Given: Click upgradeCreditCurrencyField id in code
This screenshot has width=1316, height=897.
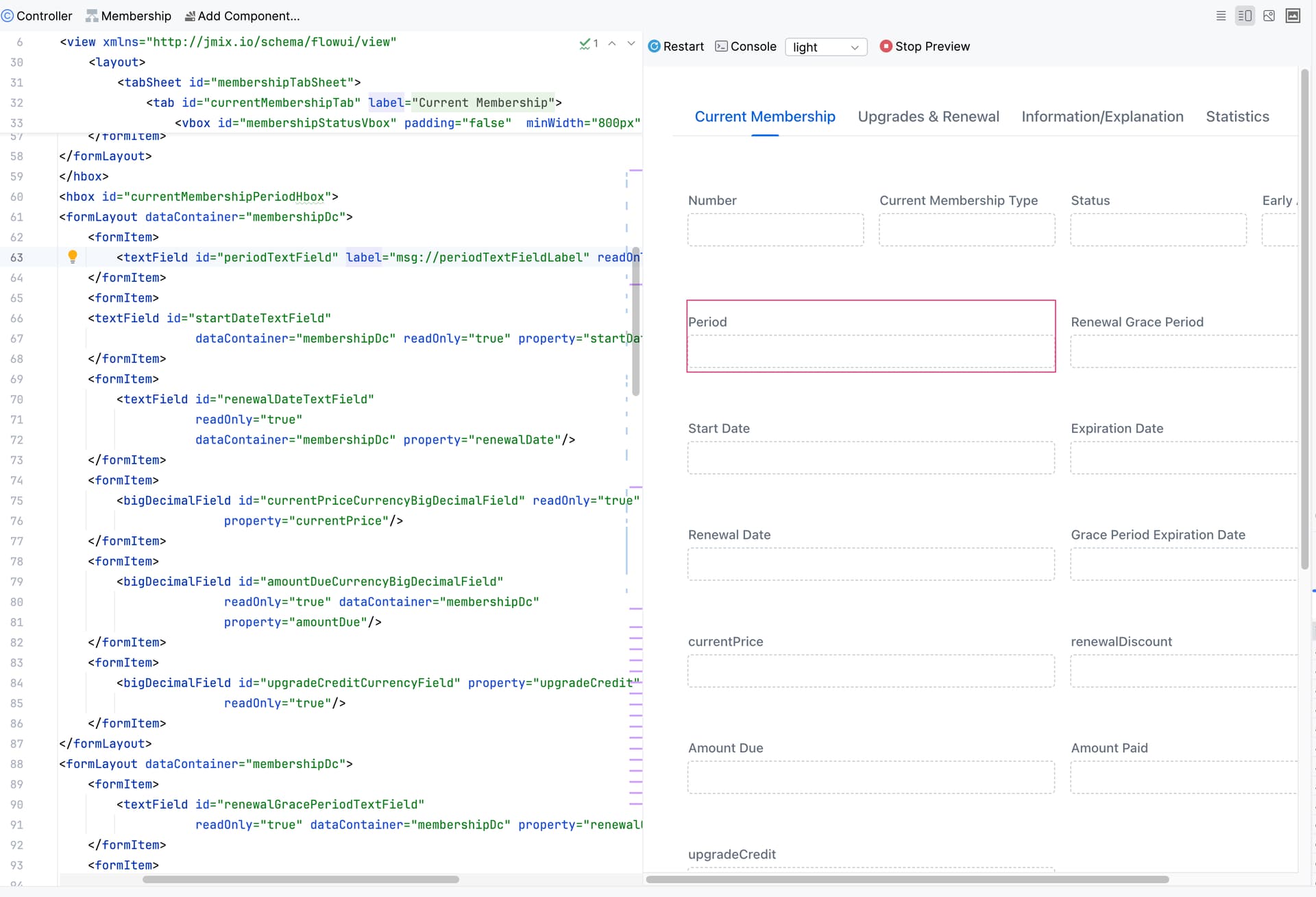Looking at the screenshot, I should point(350,683).
